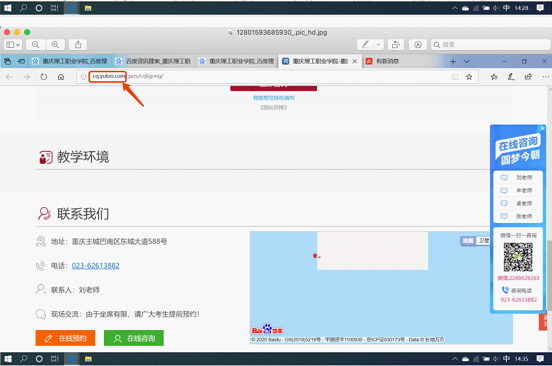552x366 pixels.
Task: Toggle Edge reading view icon
Action: pos(455,77)
